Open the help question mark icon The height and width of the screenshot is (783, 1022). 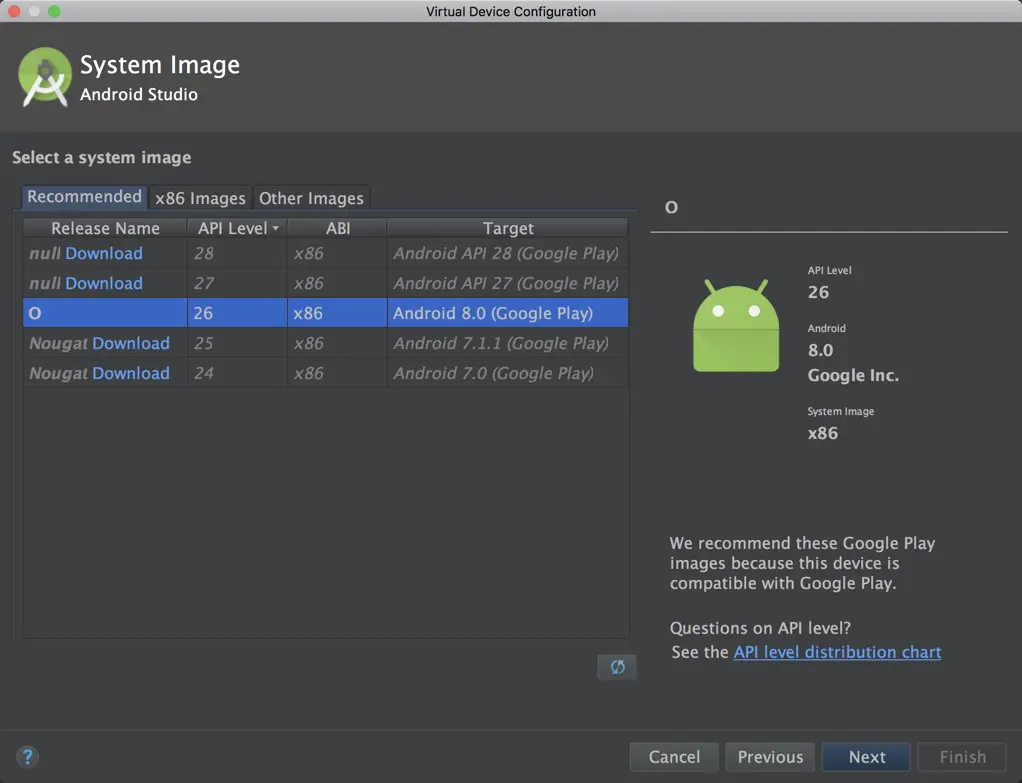(x=27, y=757)
